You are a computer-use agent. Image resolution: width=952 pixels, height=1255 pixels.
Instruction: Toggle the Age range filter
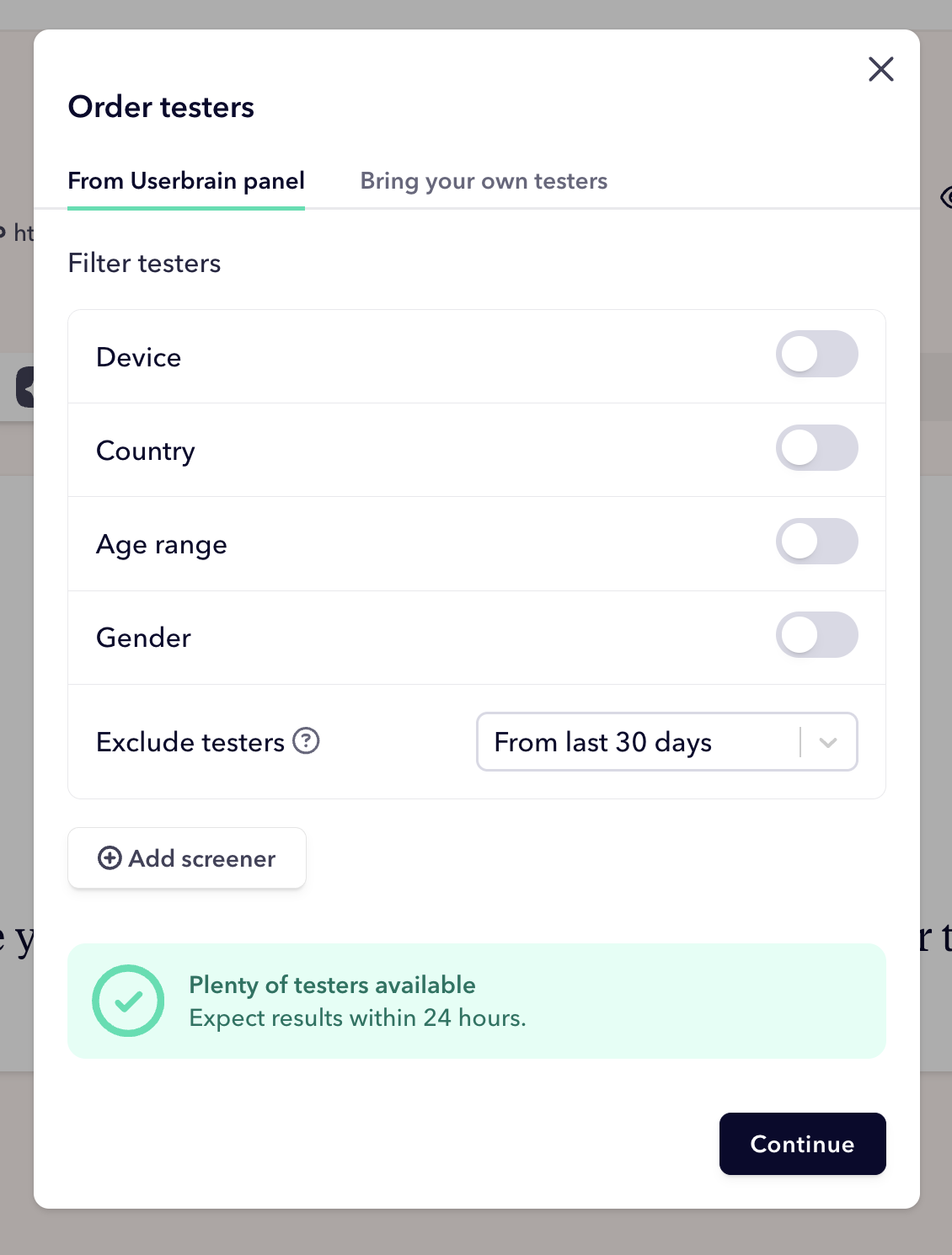pos(816,542)
